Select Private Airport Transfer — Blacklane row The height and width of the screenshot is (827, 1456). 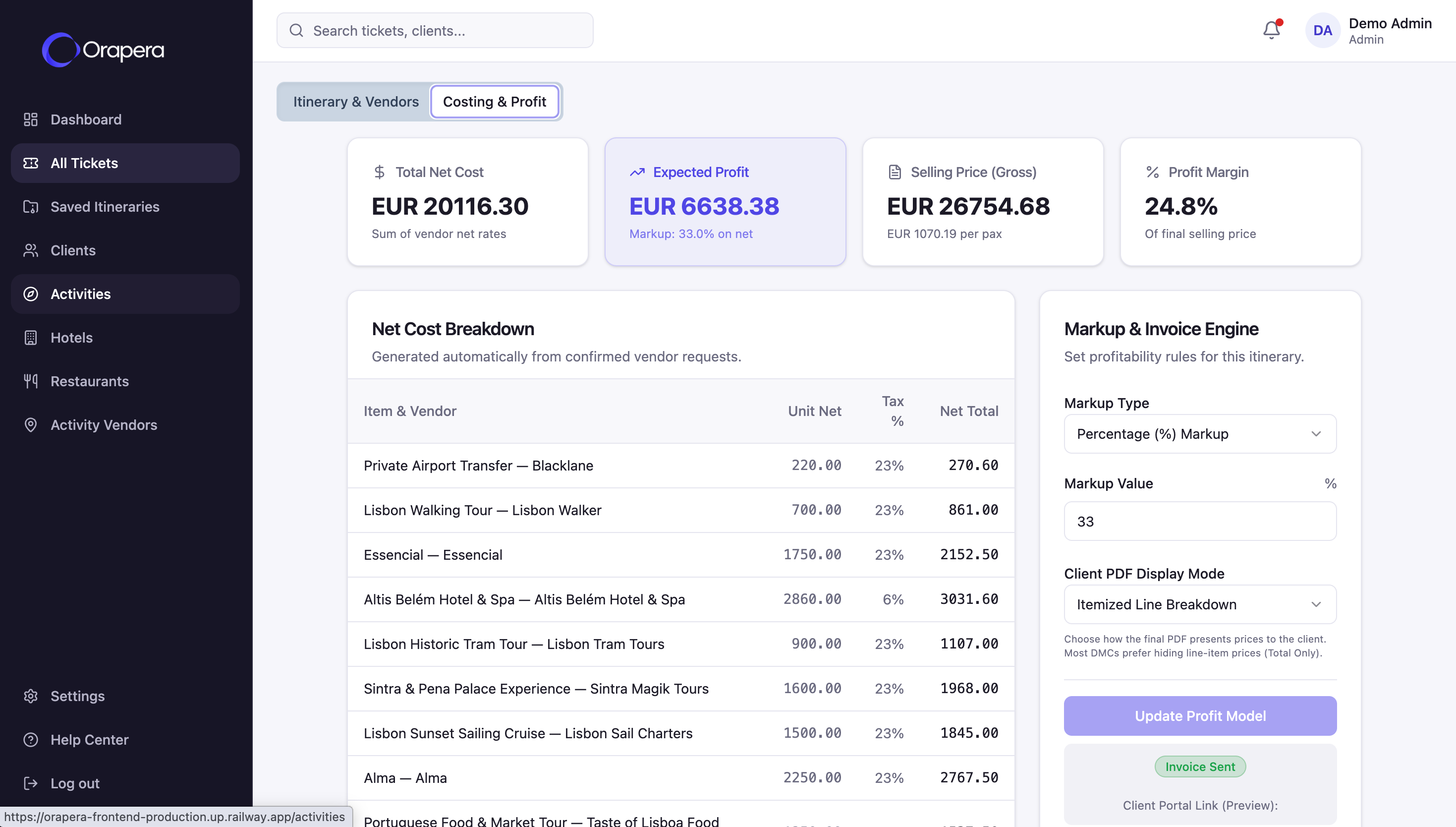pos(680,465)
